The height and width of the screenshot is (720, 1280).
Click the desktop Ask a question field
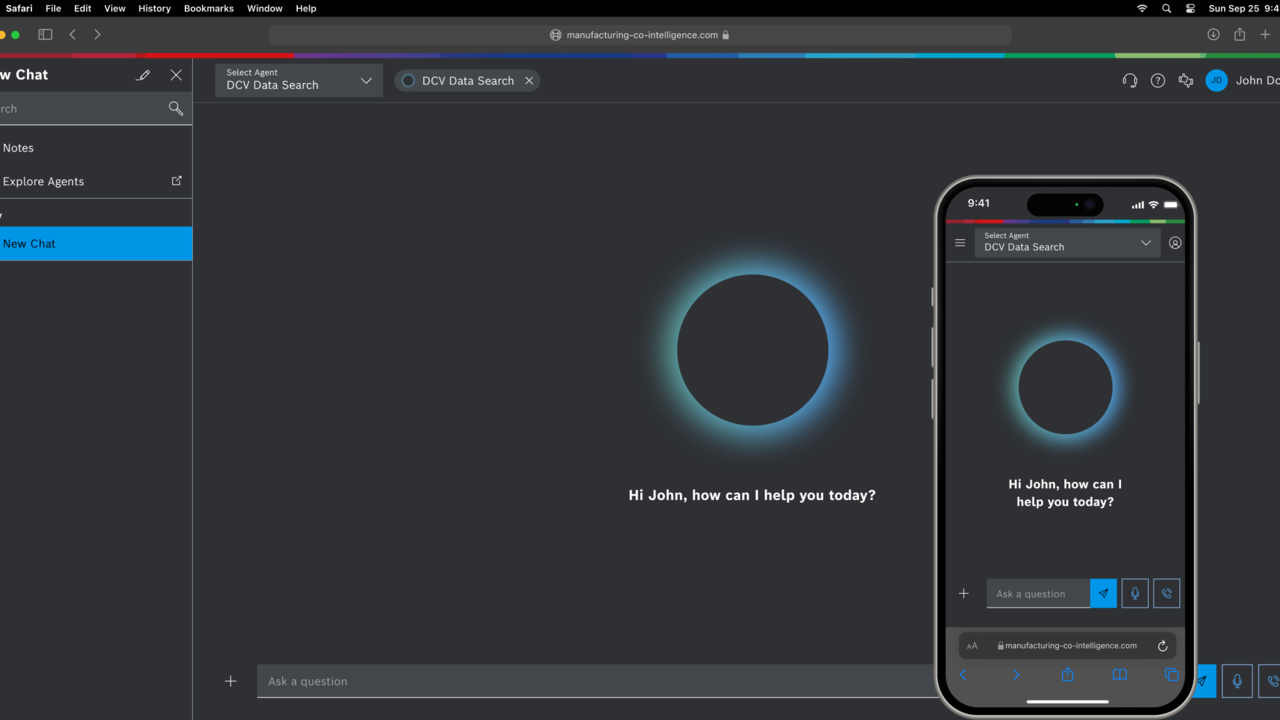click(590, 681)
